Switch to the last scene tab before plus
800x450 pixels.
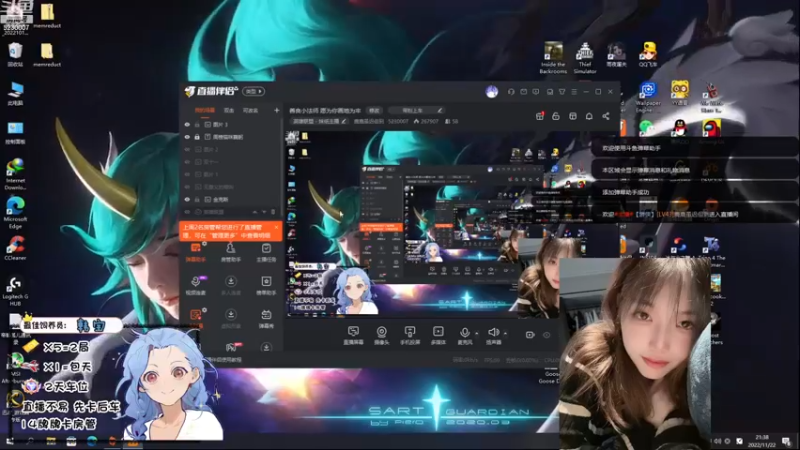click(250, 110)
